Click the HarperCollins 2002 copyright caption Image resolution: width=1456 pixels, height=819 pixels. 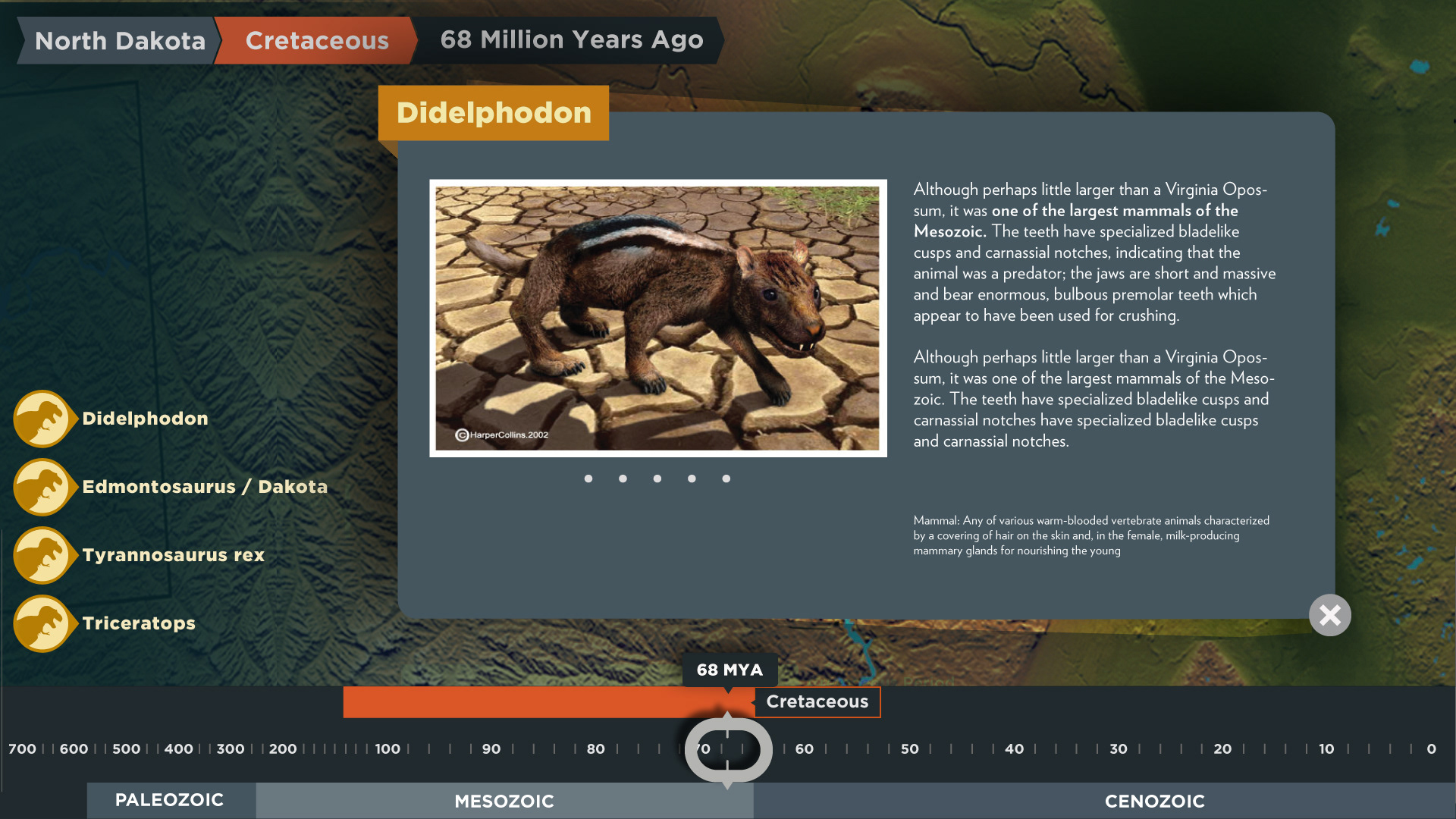(501, 435)
